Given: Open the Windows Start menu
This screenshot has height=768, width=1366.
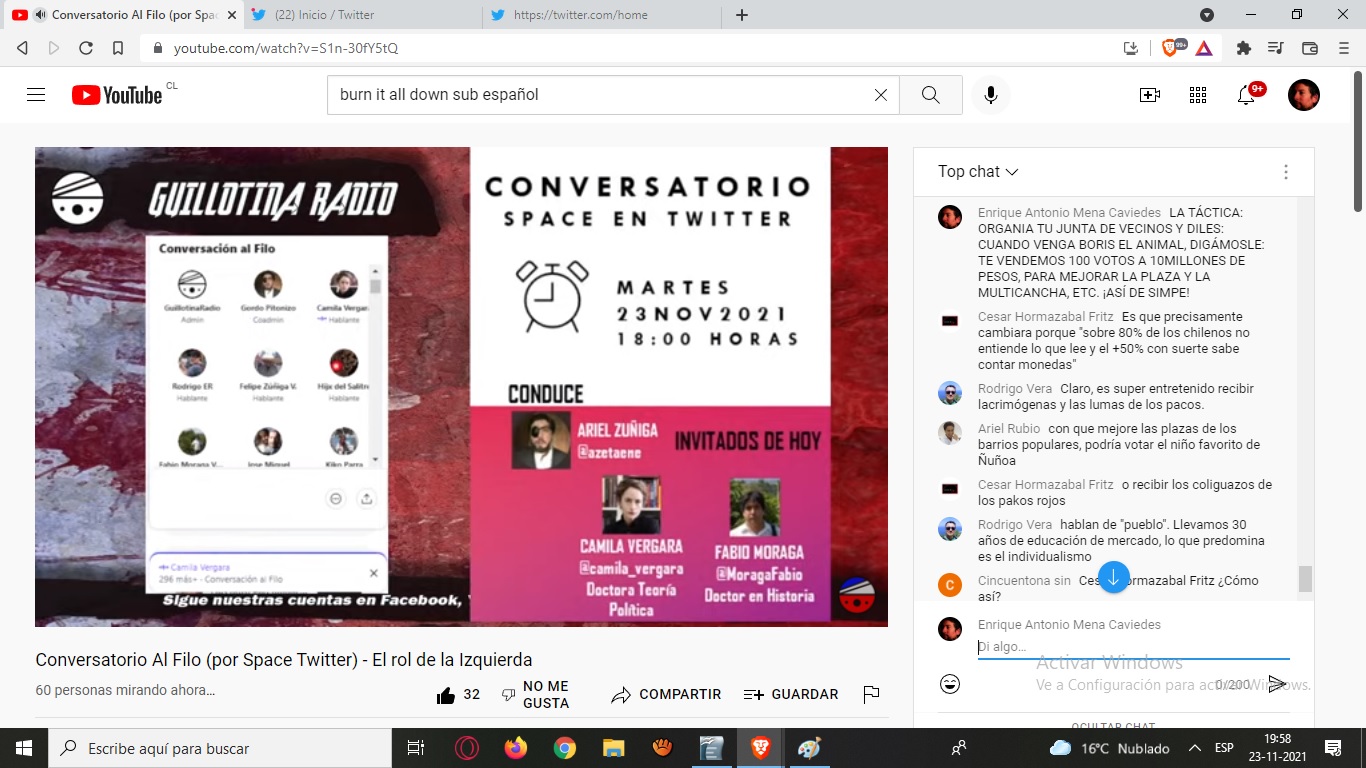Looking at the screenshot, I should click(24, 748).
